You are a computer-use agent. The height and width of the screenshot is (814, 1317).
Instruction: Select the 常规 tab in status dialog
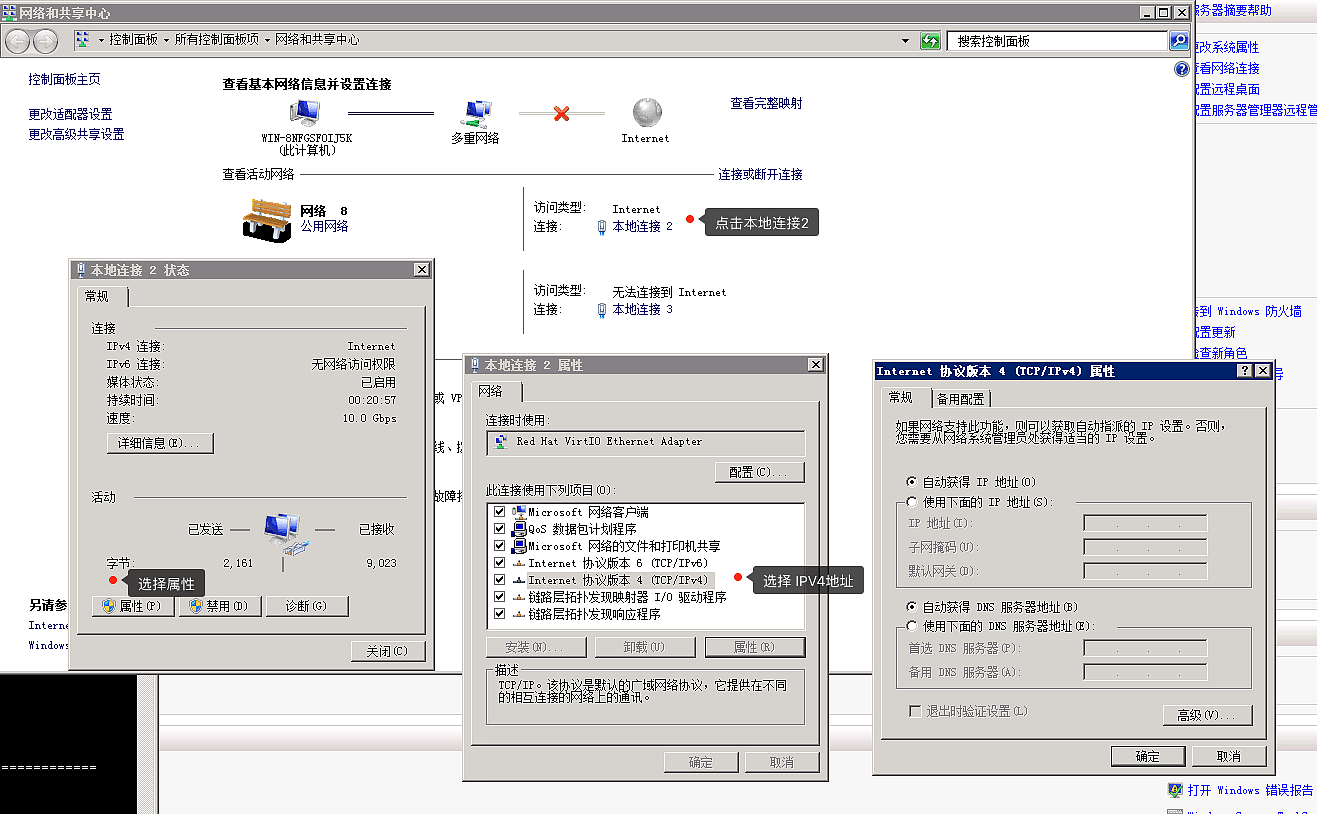tap(98, 297)
